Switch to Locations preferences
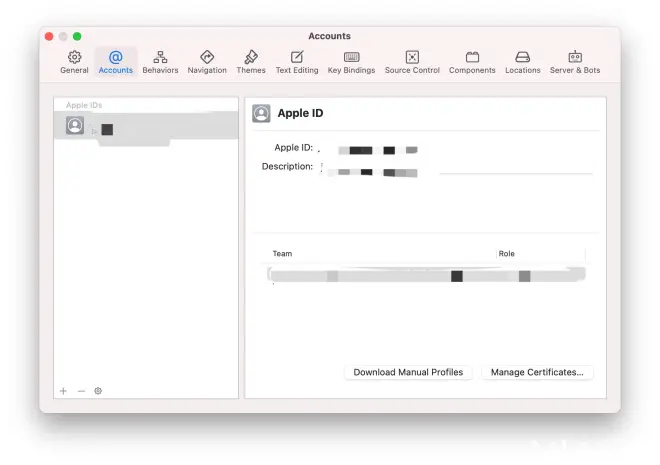 [523, 62]
